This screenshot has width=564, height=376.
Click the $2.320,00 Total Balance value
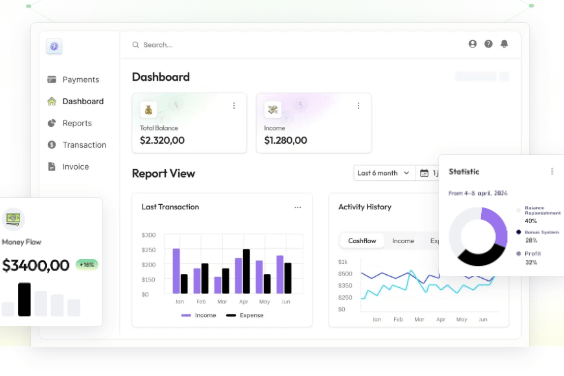(162, 141)
